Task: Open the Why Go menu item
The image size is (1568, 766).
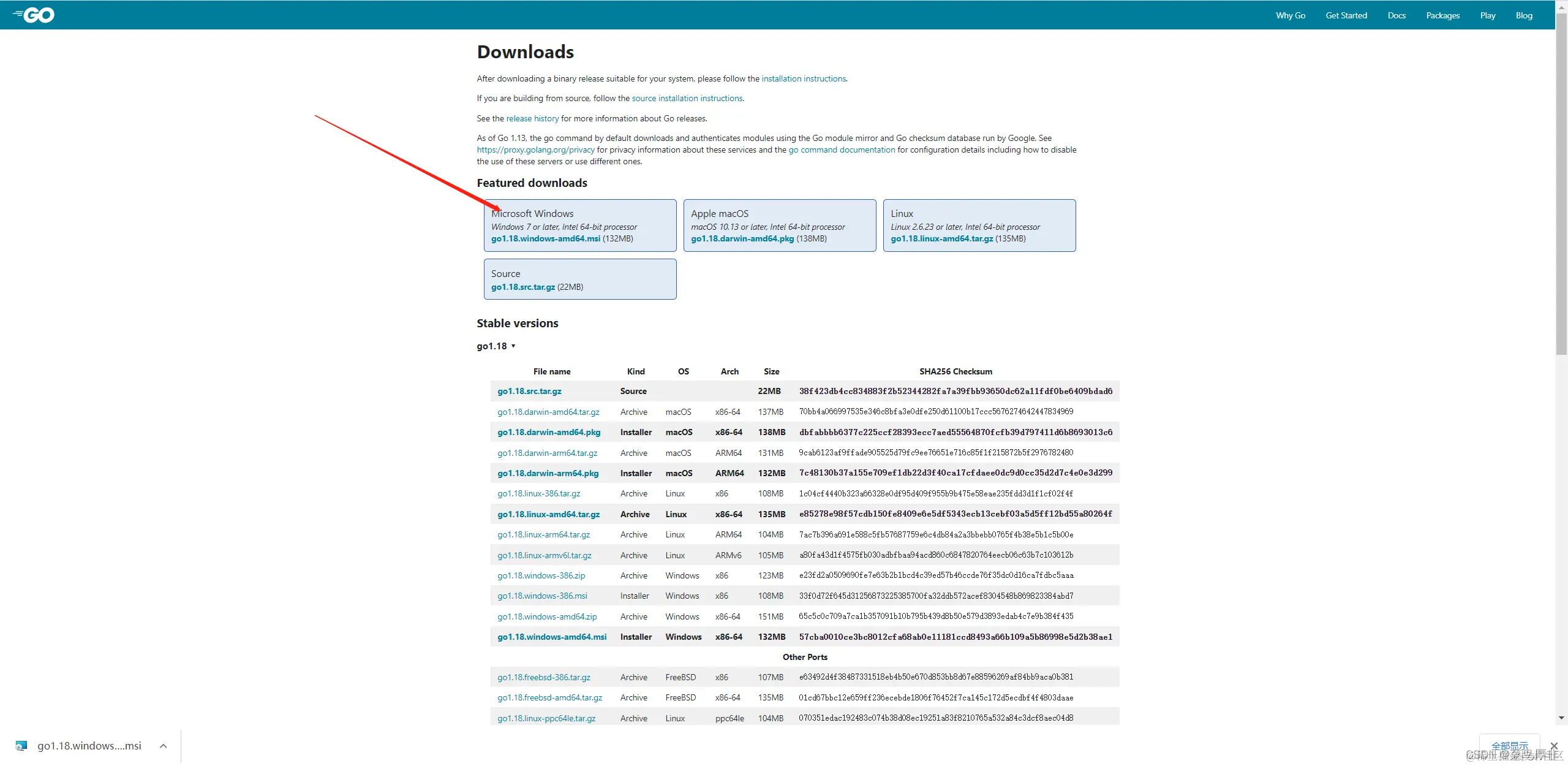Action: tap(1290, 15)
